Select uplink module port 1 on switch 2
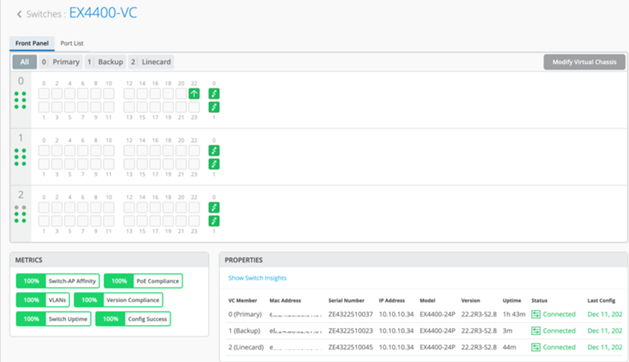 [x=214, y=221]
